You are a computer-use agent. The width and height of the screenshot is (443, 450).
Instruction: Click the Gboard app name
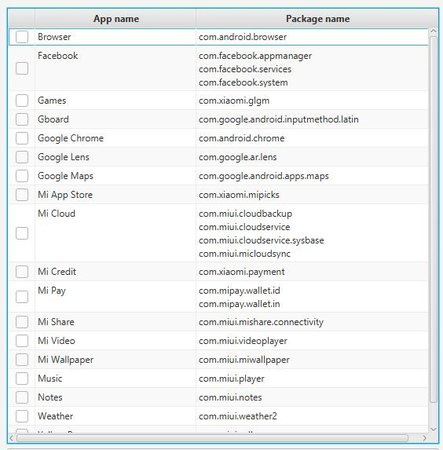pyautogui.click(x=53, y=119)
